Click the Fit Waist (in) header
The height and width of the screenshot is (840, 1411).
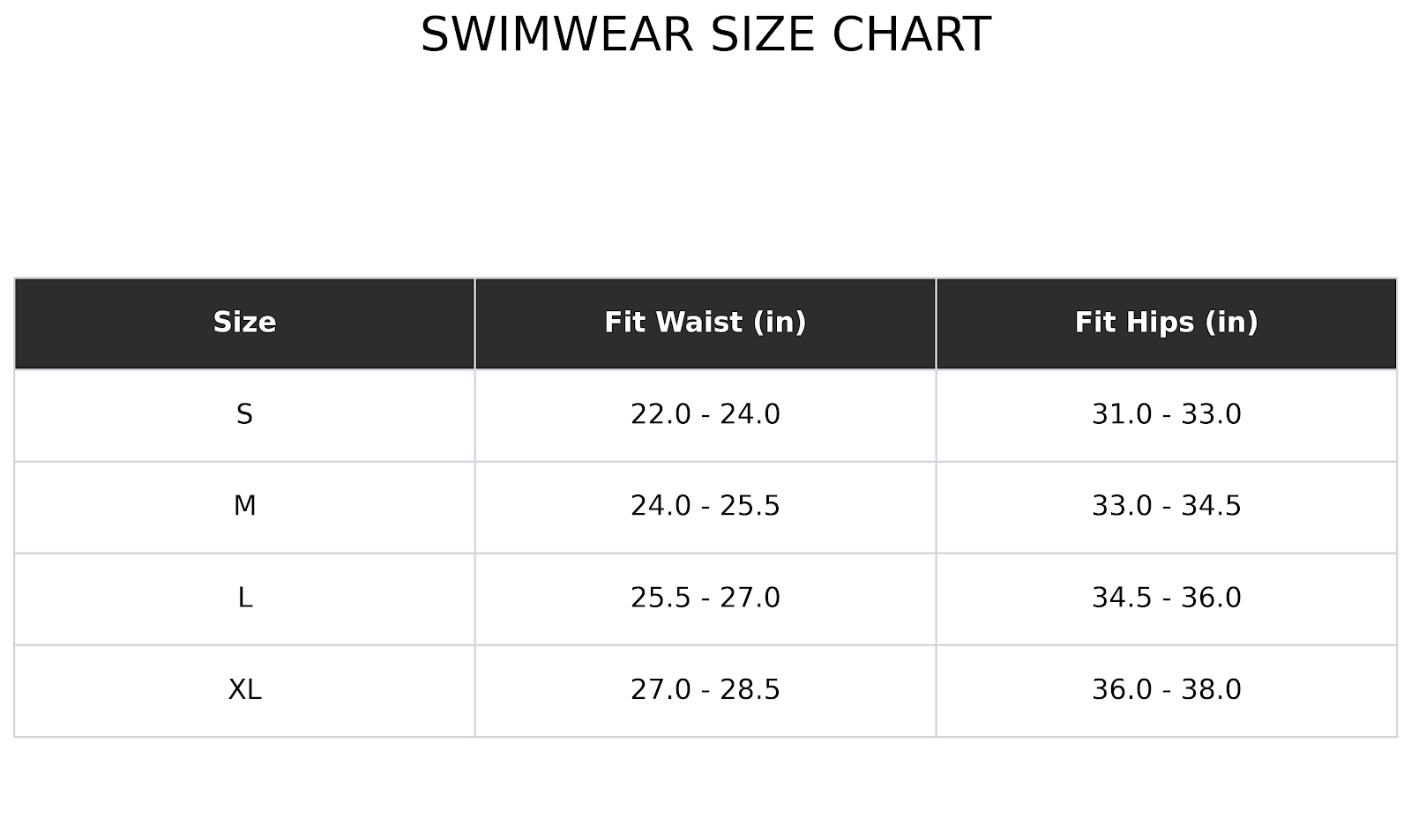[x=705, y=323]
